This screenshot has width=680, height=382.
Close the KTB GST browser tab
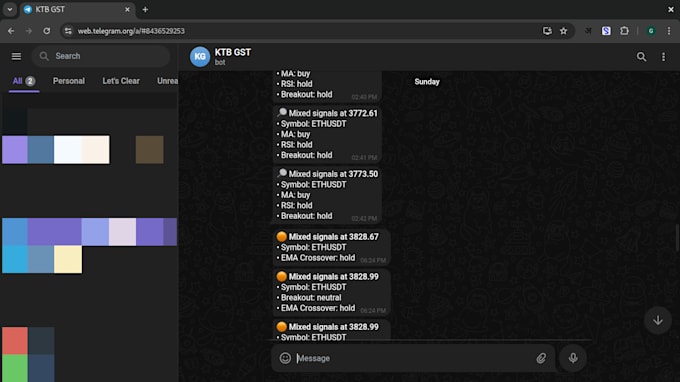click(x=127, y=10)
